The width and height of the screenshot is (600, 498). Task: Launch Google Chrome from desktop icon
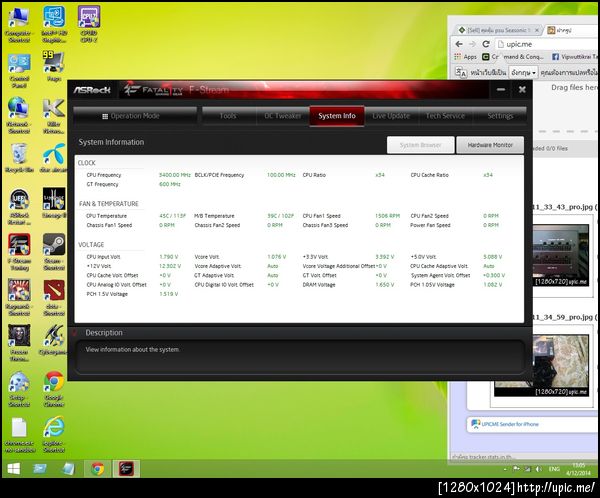(x=54, y=389)
